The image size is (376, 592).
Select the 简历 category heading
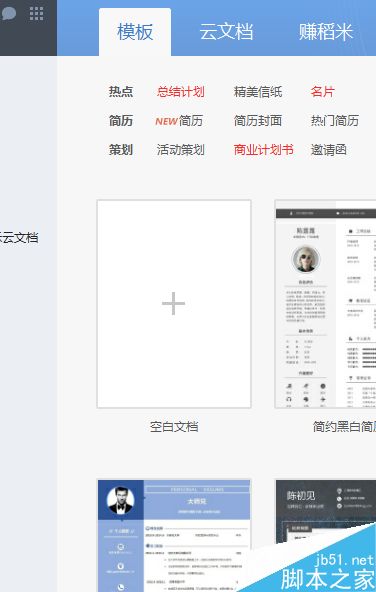pos(121,121)
